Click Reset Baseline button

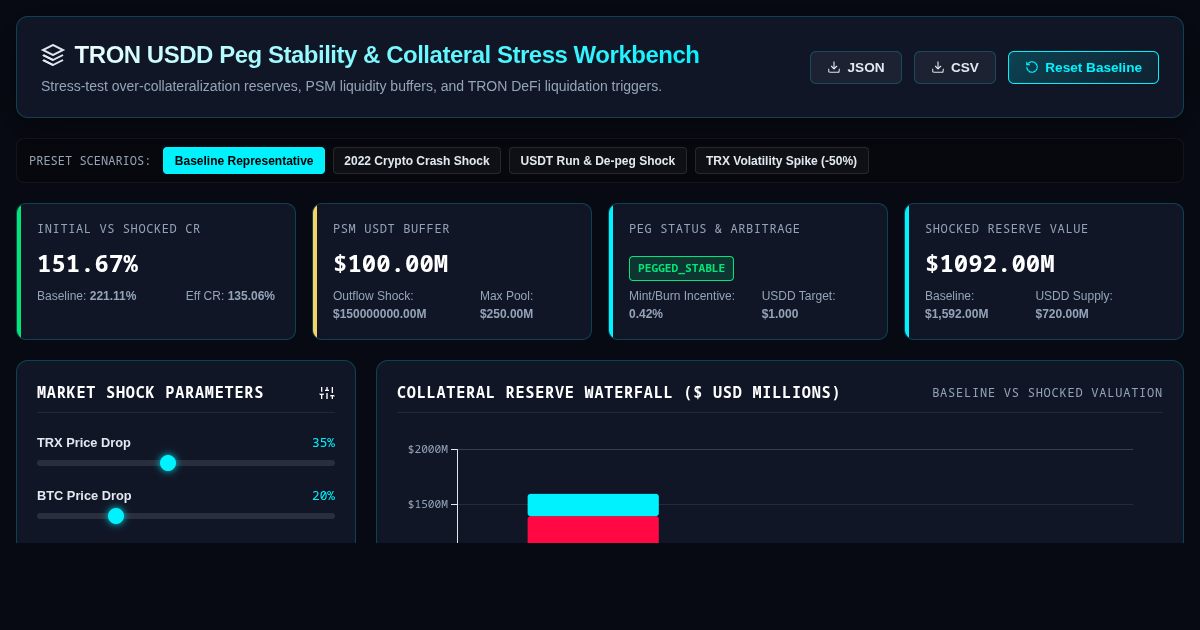[x=1083, y=67]
